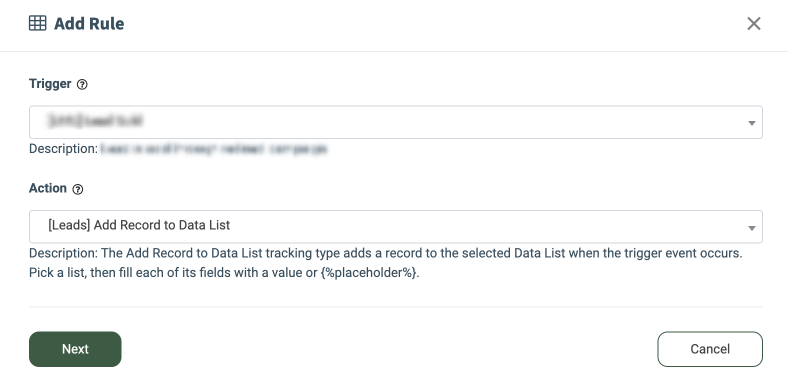Expand the Trigger dropdown using its arrow
788x387 pixels.
click(752, 123)
